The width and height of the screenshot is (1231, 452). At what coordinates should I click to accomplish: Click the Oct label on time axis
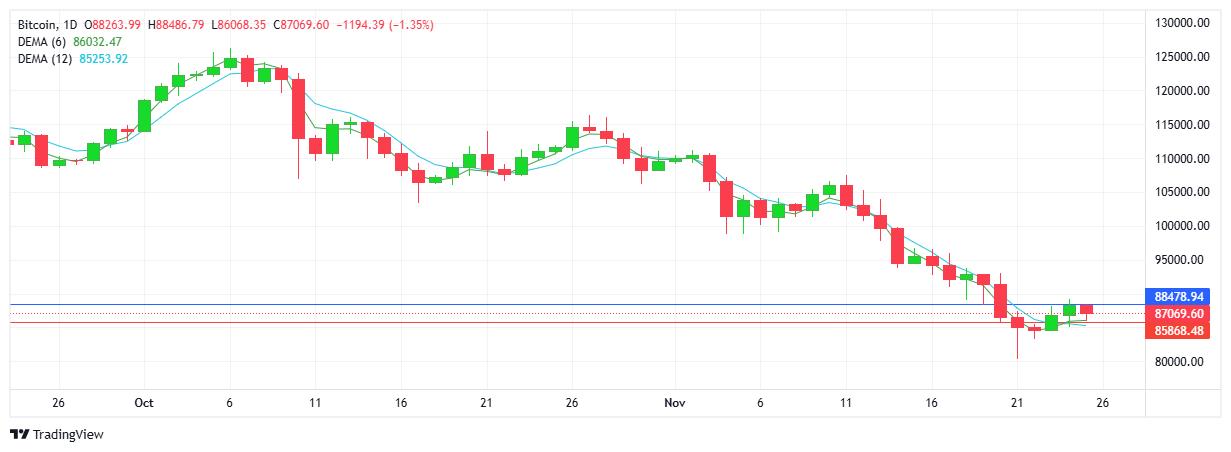point(143,403)
